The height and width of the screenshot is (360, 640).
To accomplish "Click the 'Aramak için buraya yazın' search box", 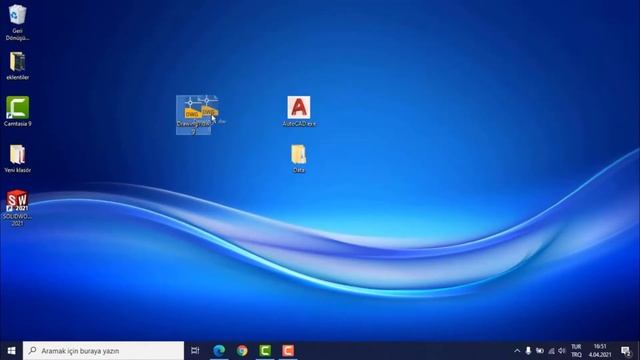I will pyautogui.click(x=103, y=351).
